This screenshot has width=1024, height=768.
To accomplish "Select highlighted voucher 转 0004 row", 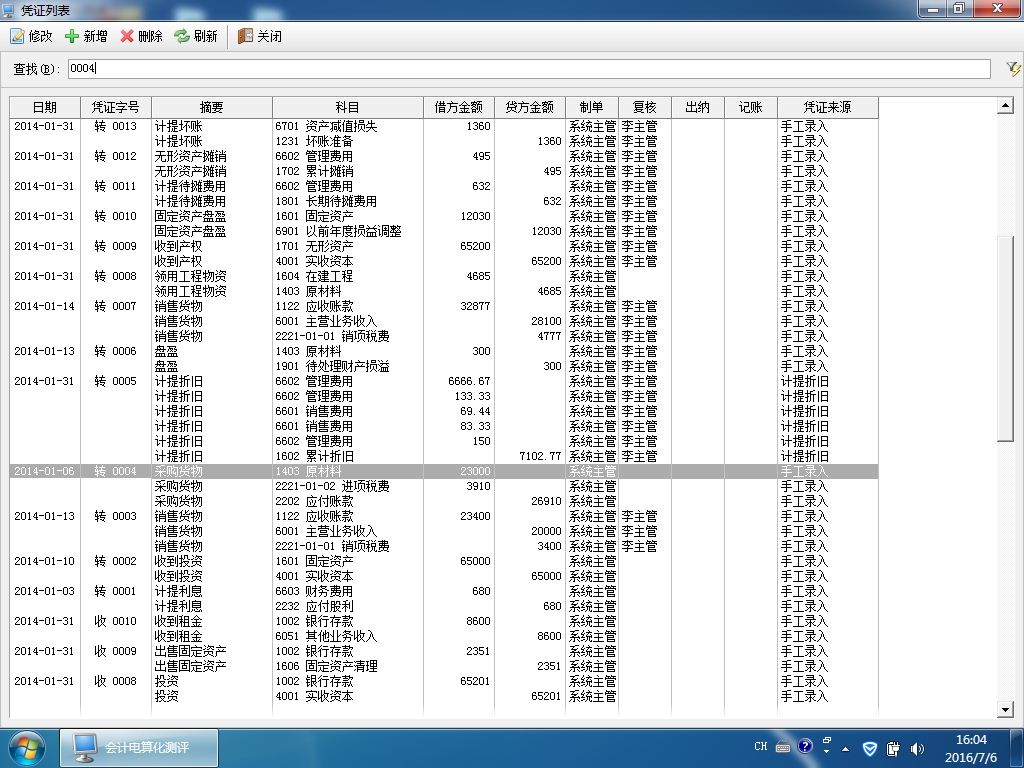I will (x=443, y=472).
